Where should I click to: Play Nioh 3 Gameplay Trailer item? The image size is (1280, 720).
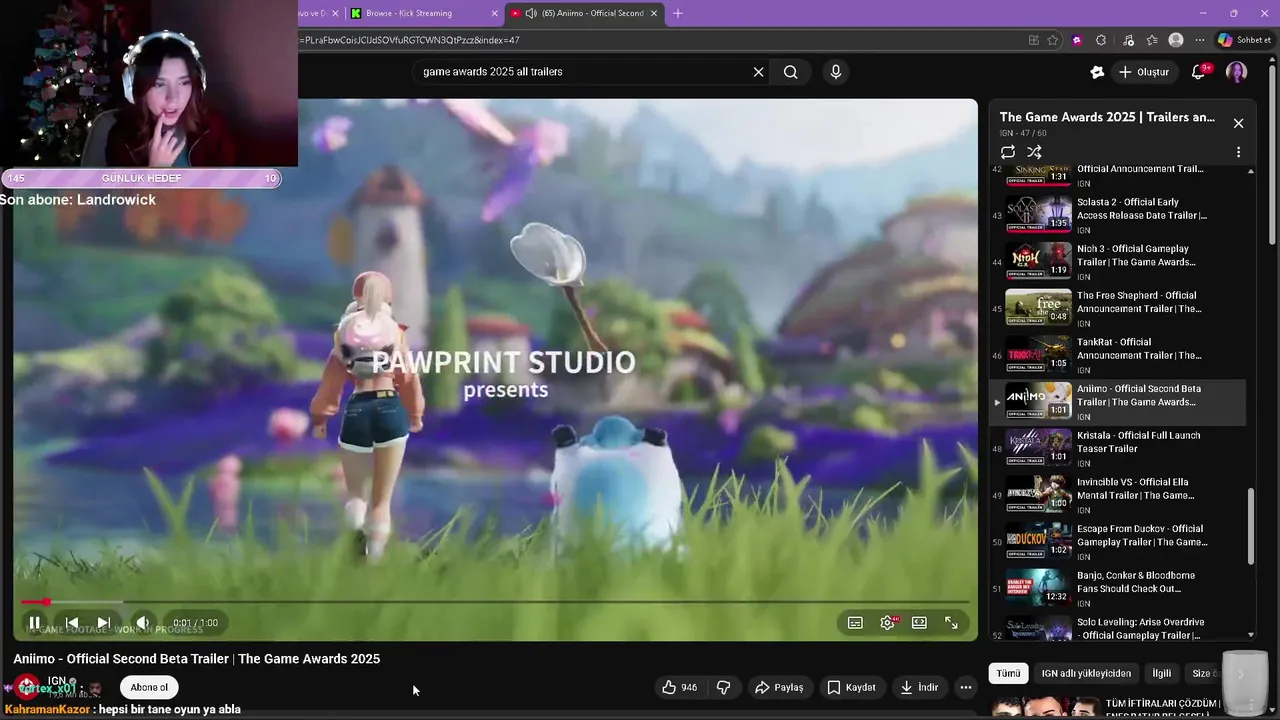point(1117,262)
